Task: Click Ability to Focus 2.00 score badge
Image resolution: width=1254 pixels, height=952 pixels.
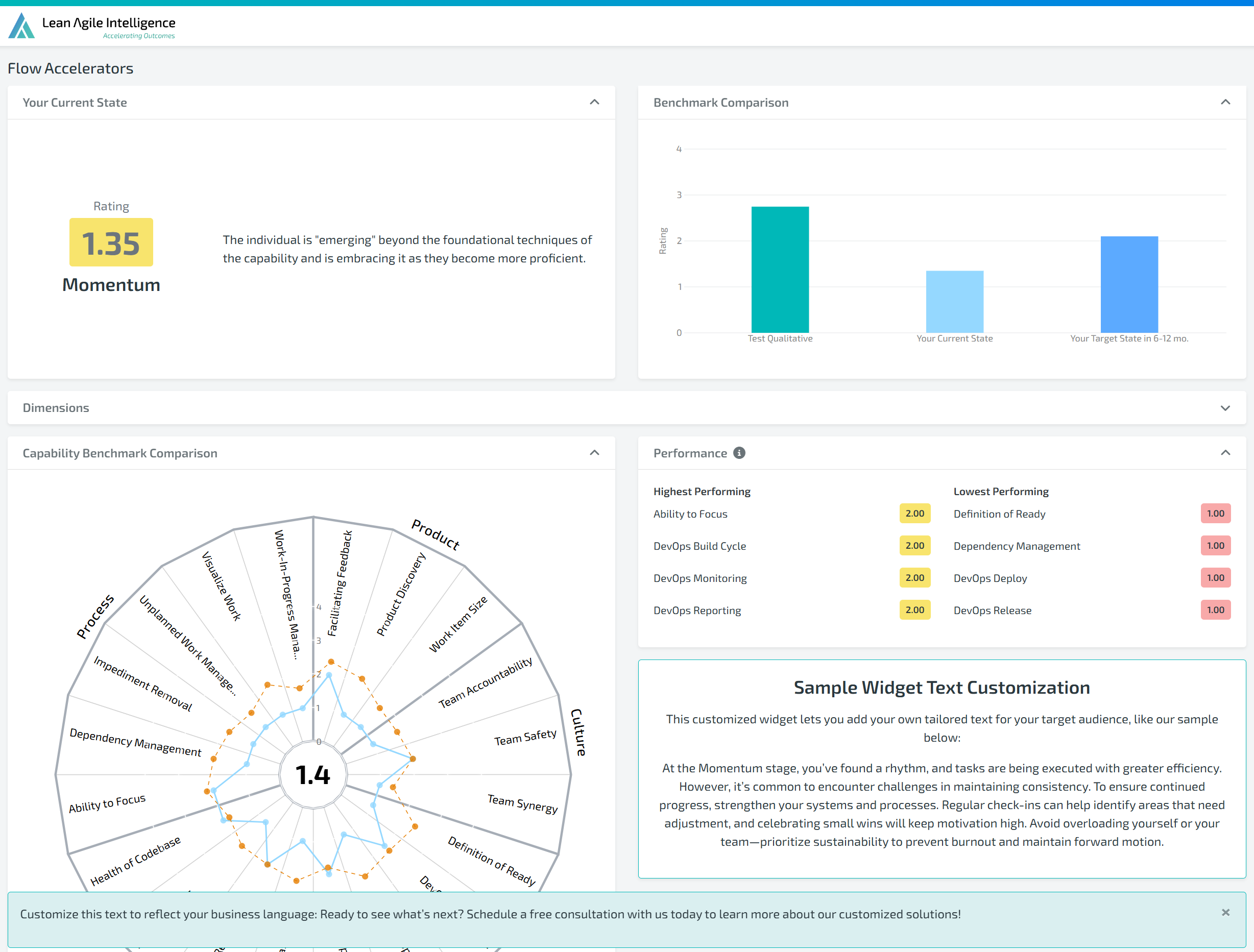Action: coord(915,514)
